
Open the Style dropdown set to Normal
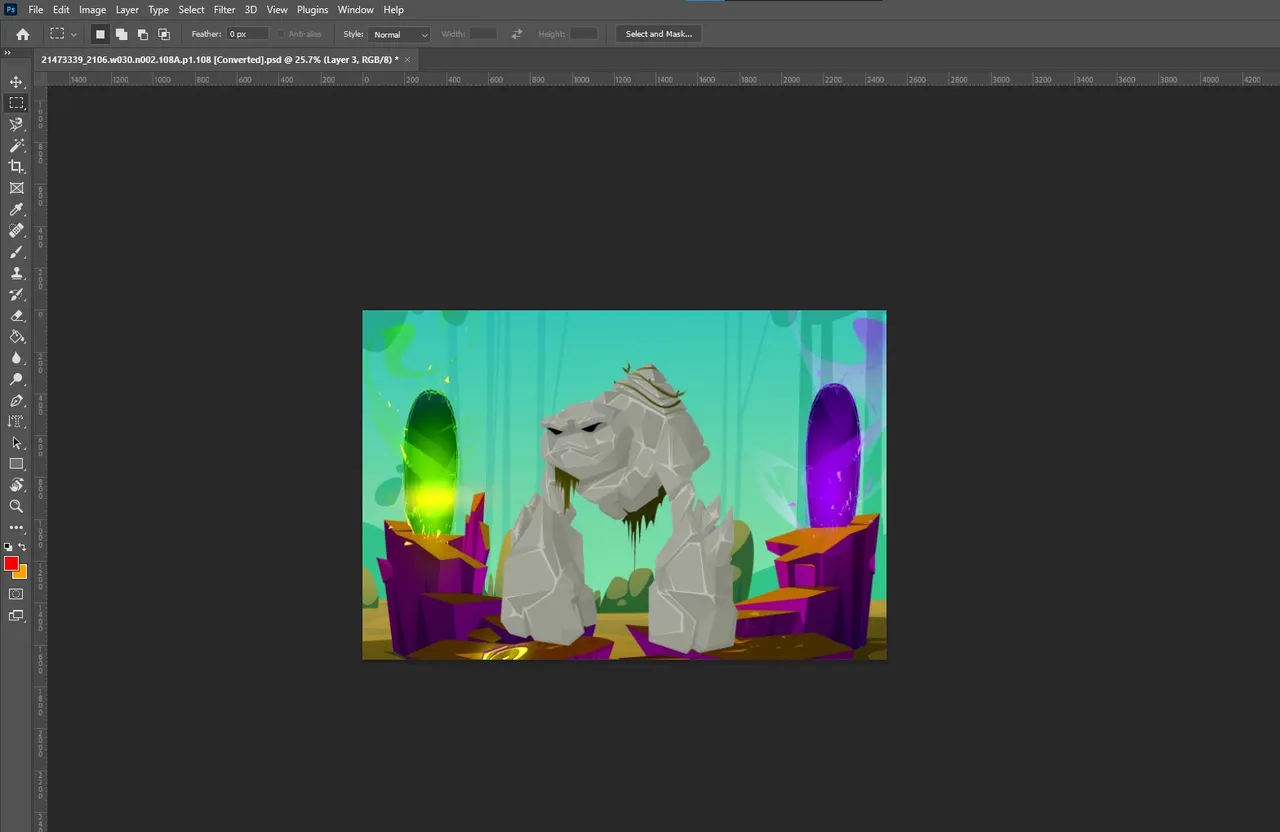point(399,34)
